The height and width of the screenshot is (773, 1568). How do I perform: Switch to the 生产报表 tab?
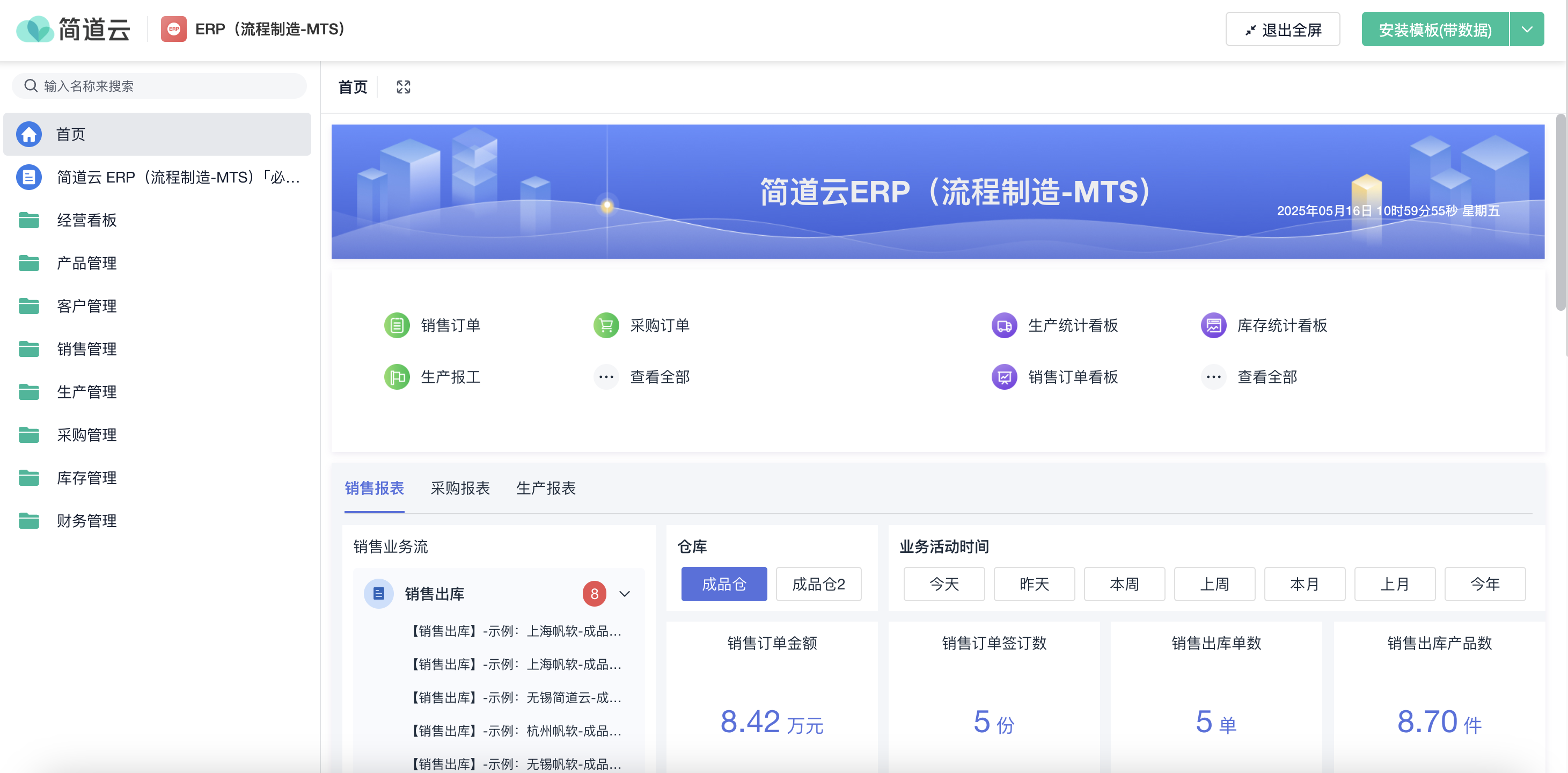click(546, 488)
